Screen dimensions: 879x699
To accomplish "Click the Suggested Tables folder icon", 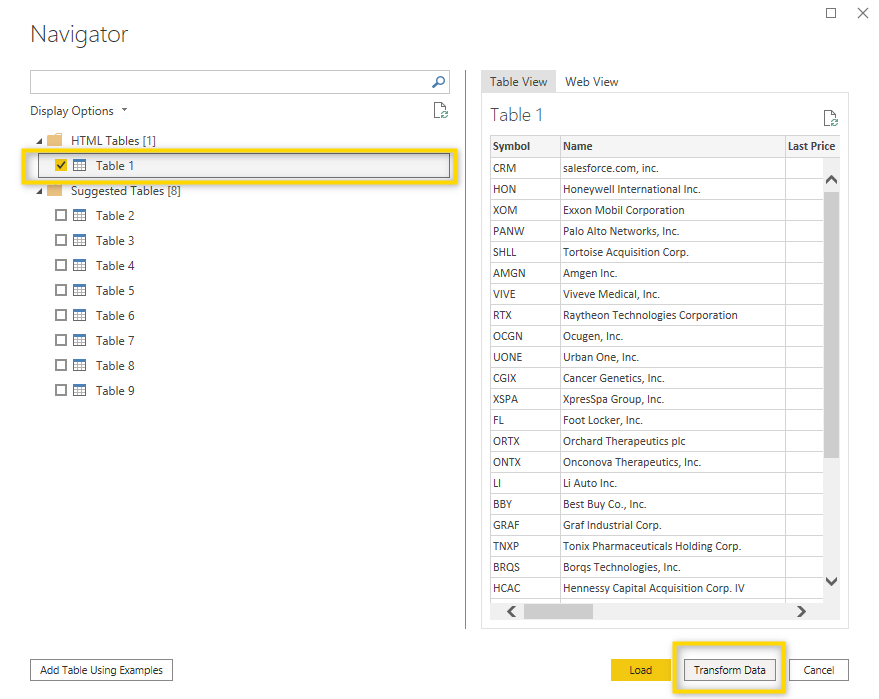I will point(54,191).
